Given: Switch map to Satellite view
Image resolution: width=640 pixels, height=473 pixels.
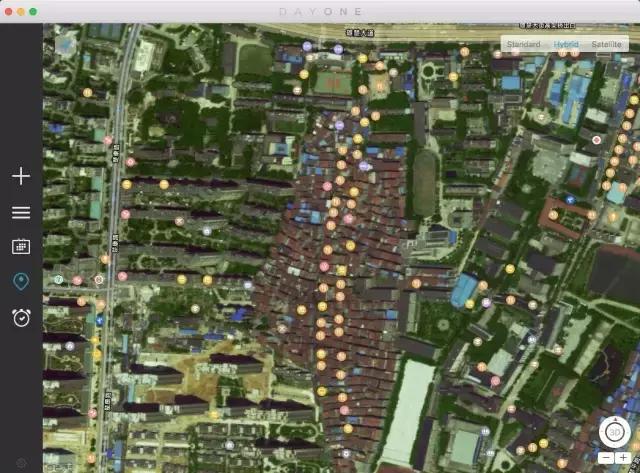Looking at the screenshot, I should pos(607,44).
